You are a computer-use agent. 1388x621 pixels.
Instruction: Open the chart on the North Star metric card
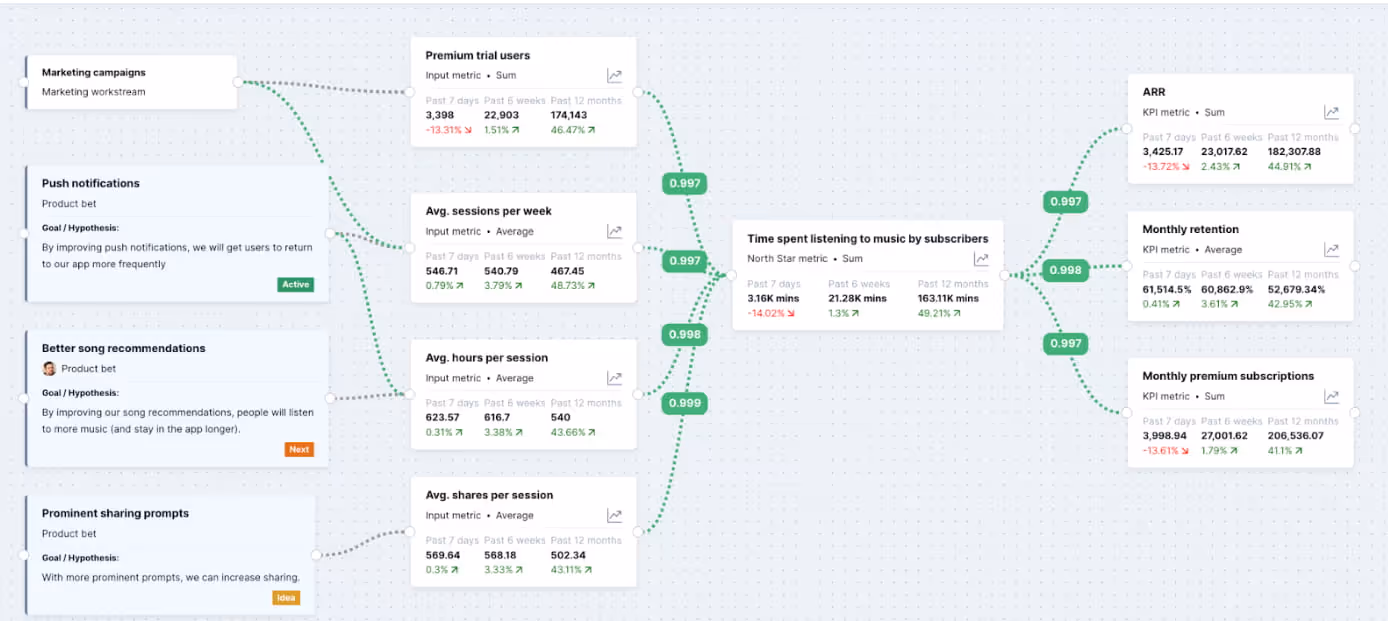coord(980,258)
